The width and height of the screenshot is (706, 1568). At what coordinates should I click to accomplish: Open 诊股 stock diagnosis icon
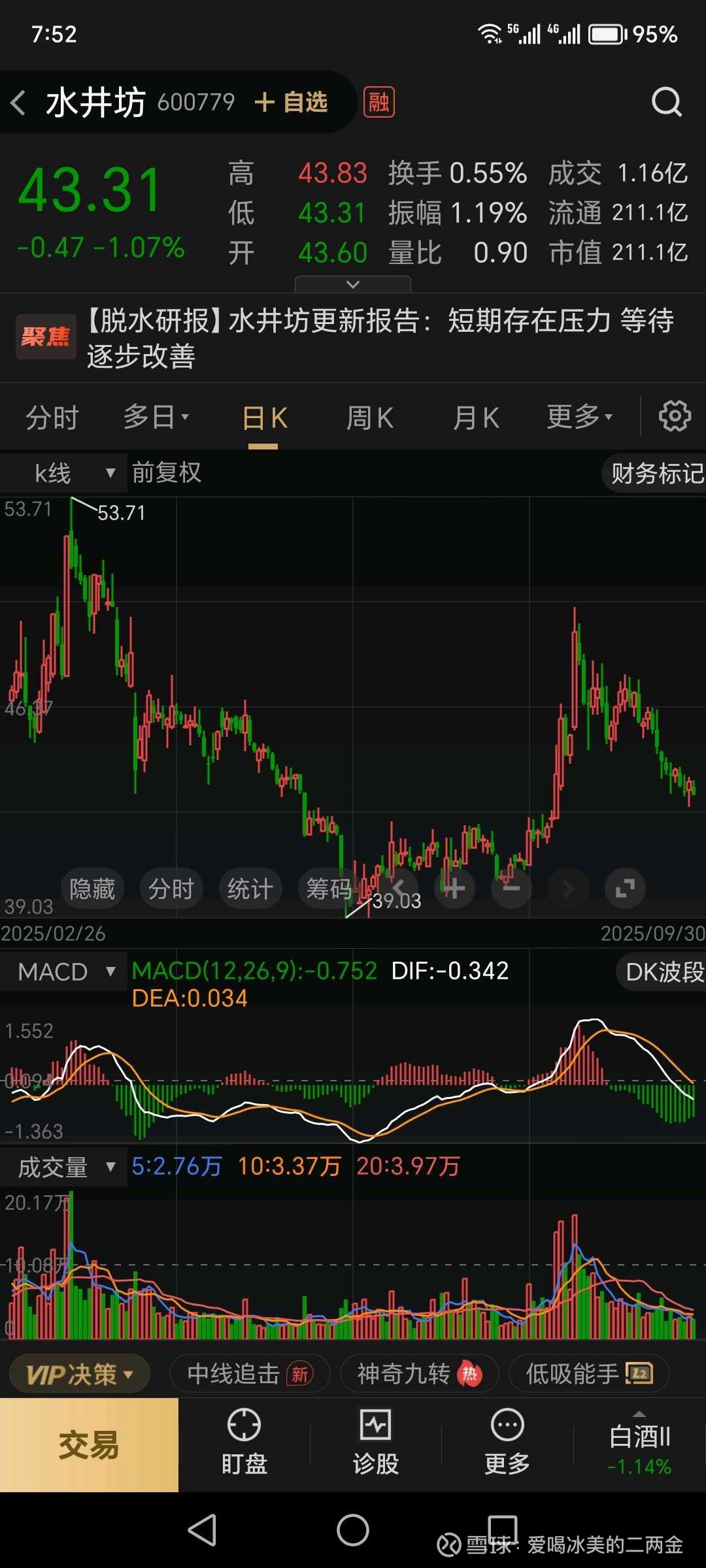point(375,1443)
